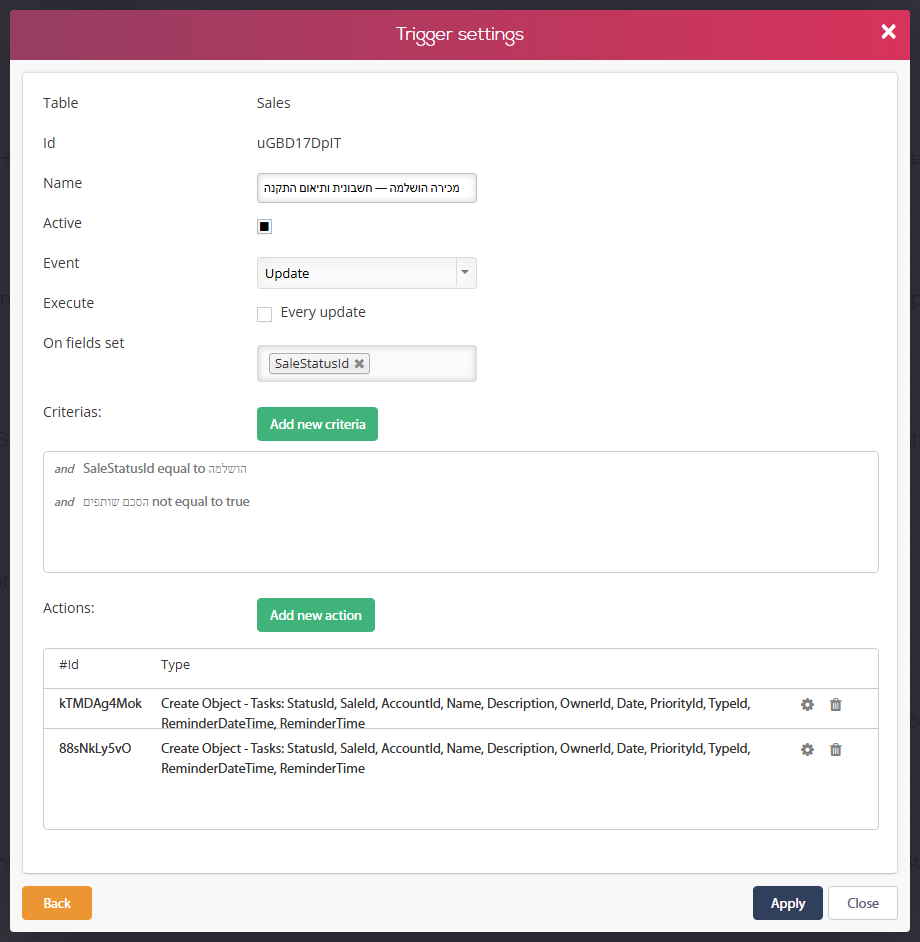Image resolution: width=920 pixels, height=942 pixels.
Task: Open settings gear for action 88sNkLy5vO
Action: (807, 749)
